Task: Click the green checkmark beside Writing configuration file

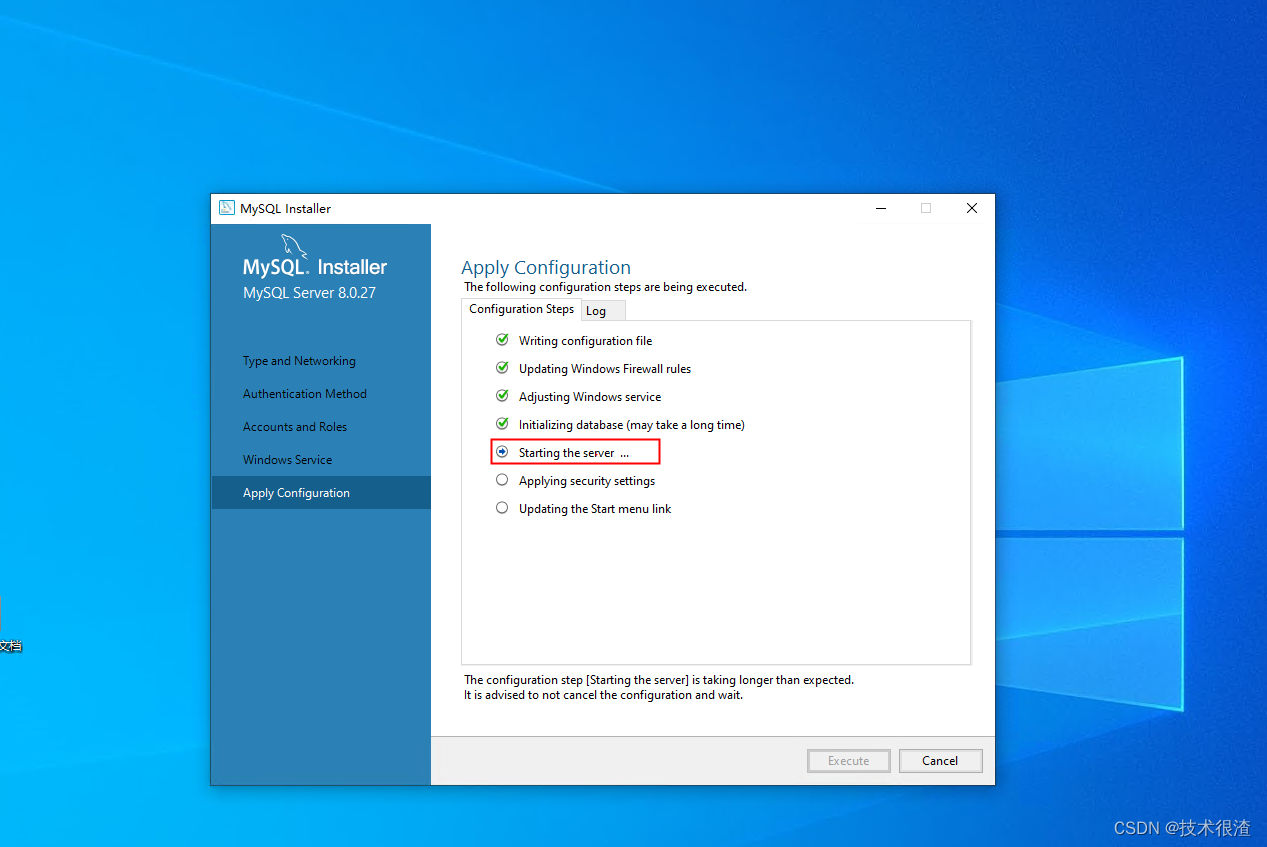Action: point(502,339)
